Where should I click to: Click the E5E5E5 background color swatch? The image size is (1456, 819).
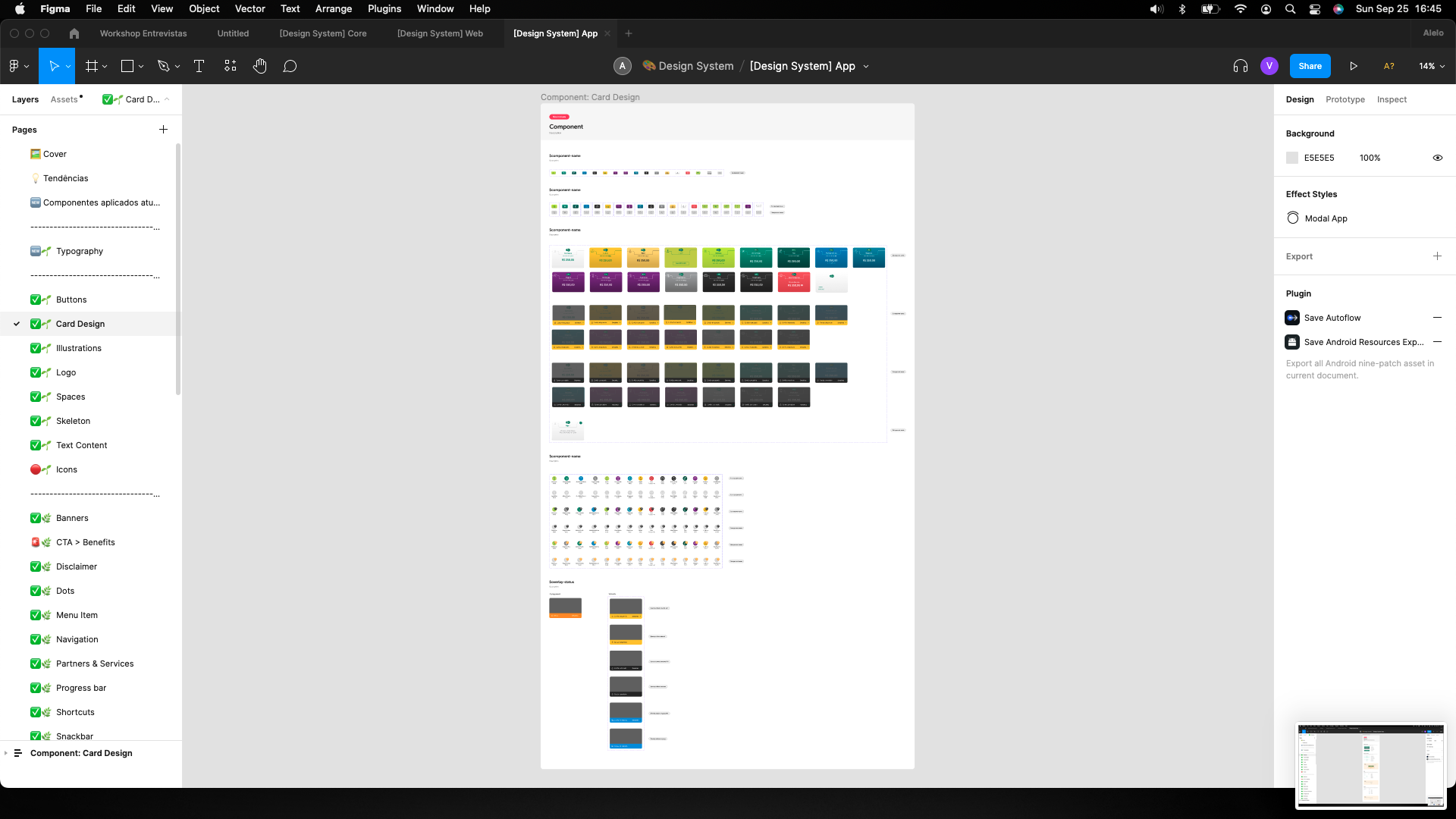1292,158
